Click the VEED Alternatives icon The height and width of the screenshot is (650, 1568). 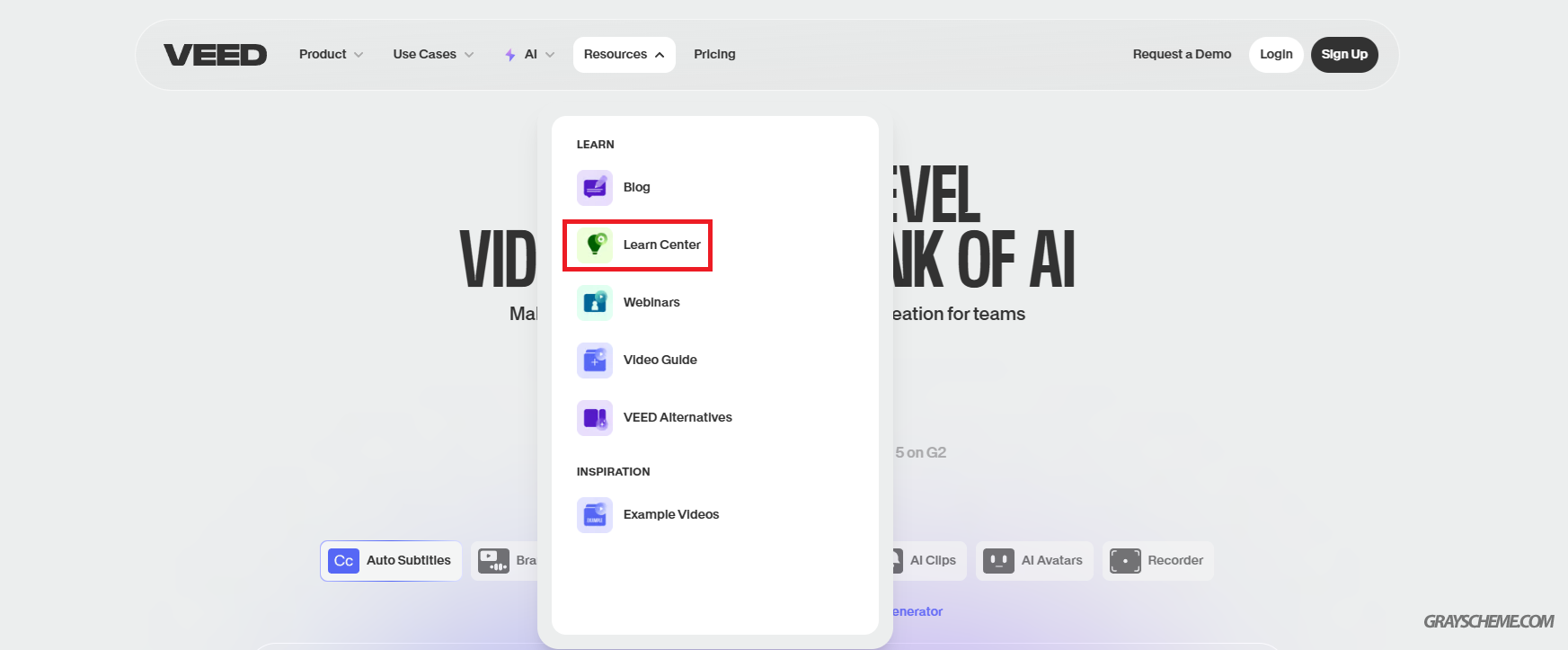pyautogui.click(x=595, y=418)
